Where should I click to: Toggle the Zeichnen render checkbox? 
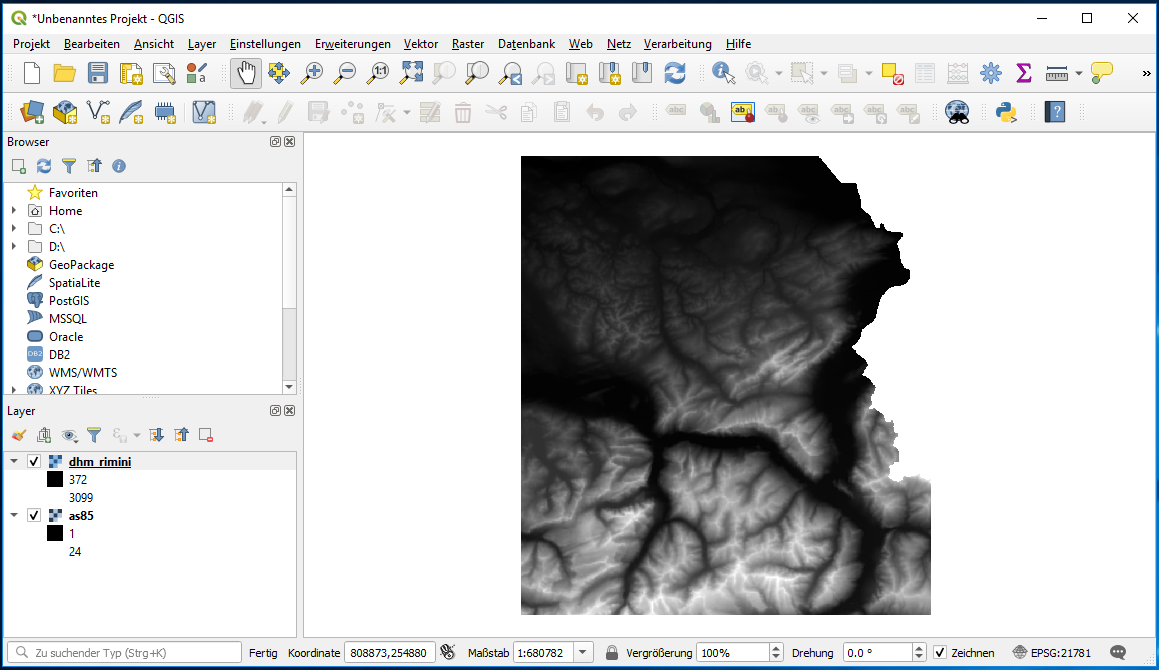pyautogui.click(x=940, y=653)
